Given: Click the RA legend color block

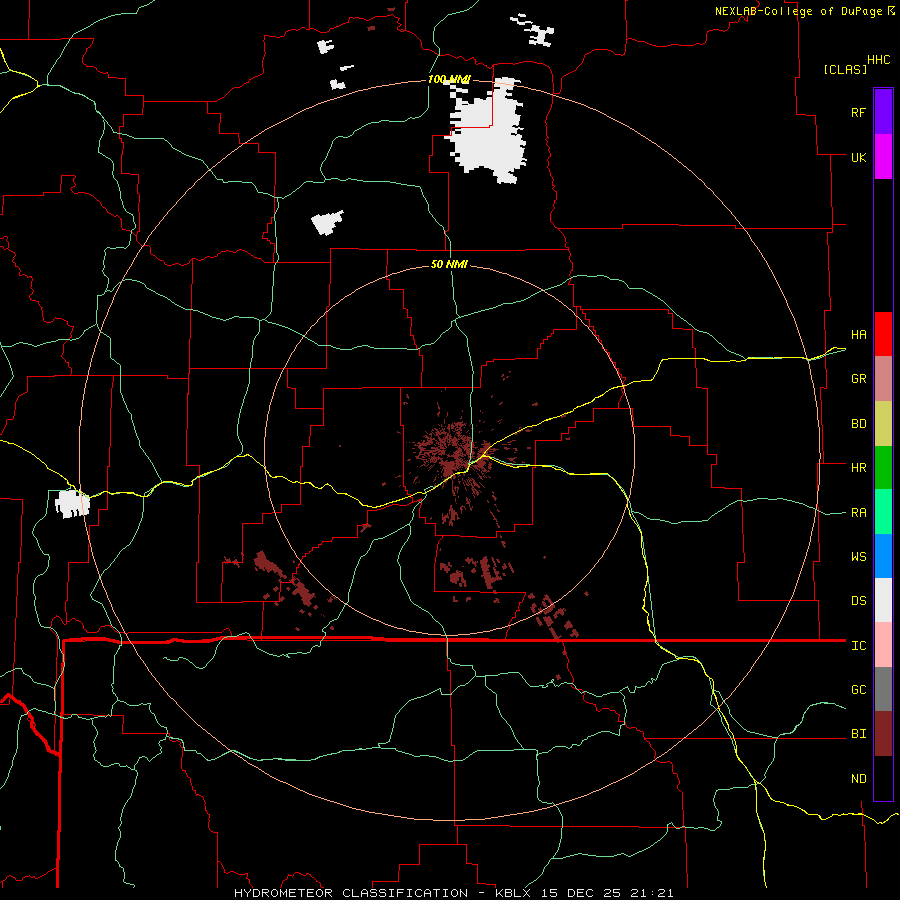Looking at the screenshot, I should coord(883,512).
